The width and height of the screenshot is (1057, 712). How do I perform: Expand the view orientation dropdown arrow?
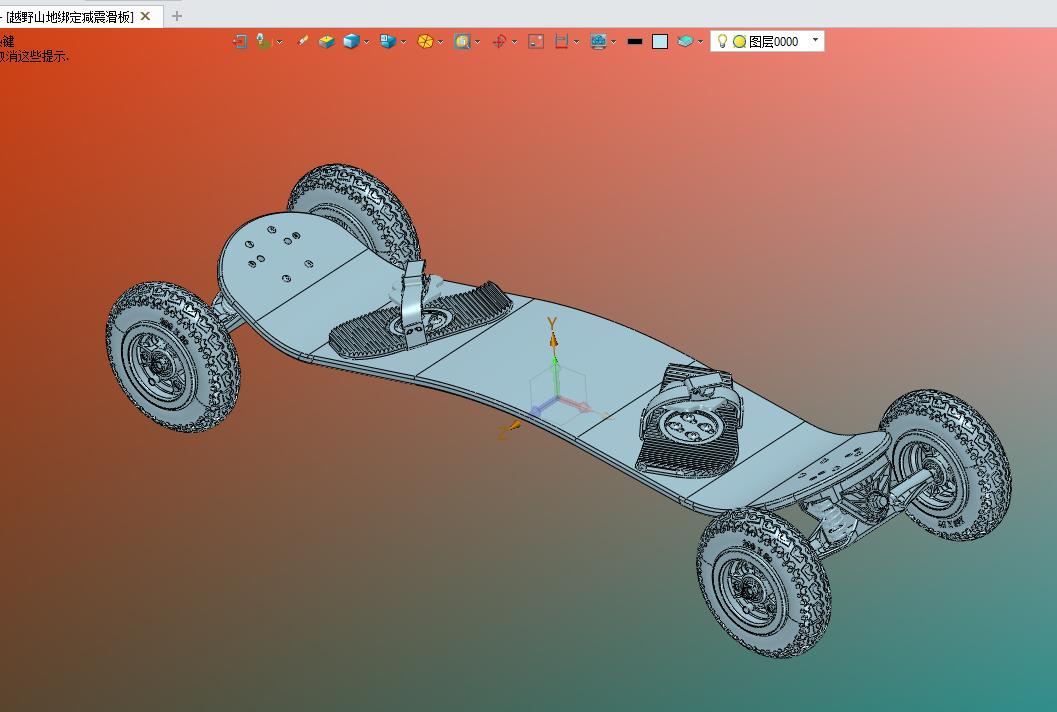[404, 42]
